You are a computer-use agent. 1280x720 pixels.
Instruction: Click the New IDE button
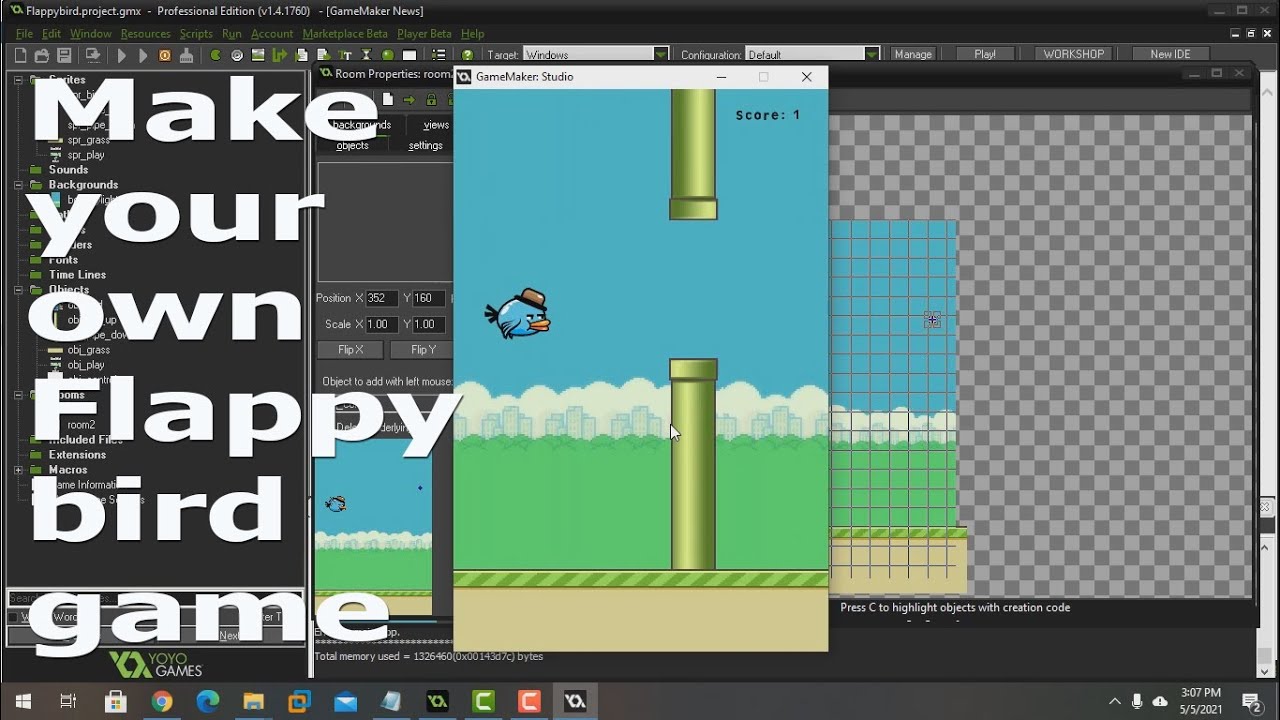click(1170, 54)
